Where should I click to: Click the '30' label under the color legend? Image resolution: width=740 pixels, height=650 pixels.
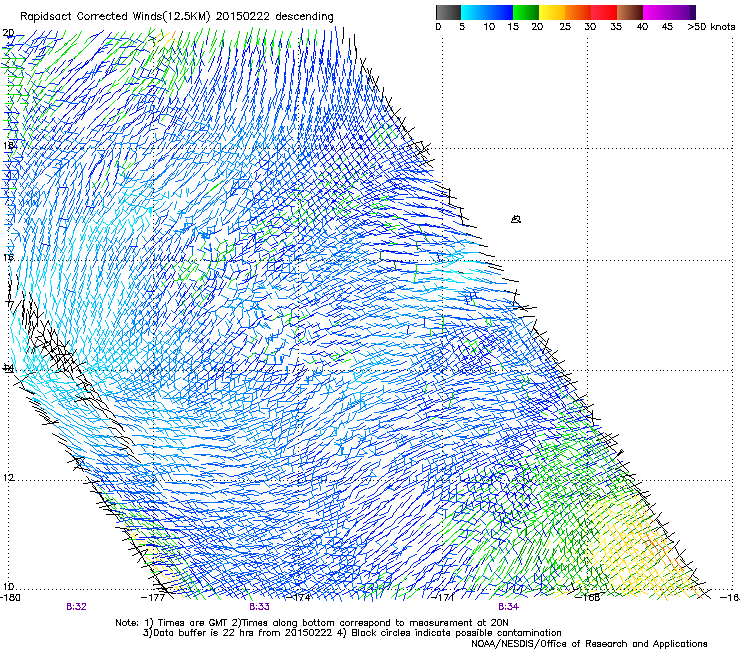[590, 27]
